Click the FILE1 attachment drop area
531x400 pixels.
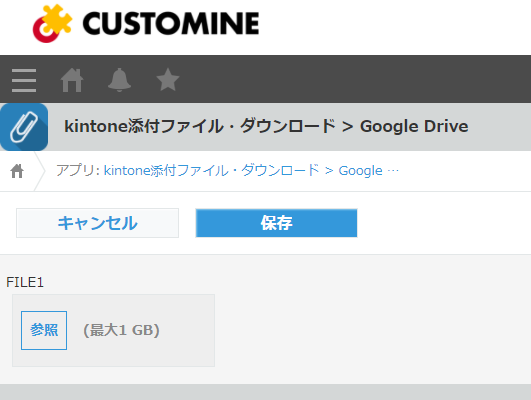click(113, 330)
